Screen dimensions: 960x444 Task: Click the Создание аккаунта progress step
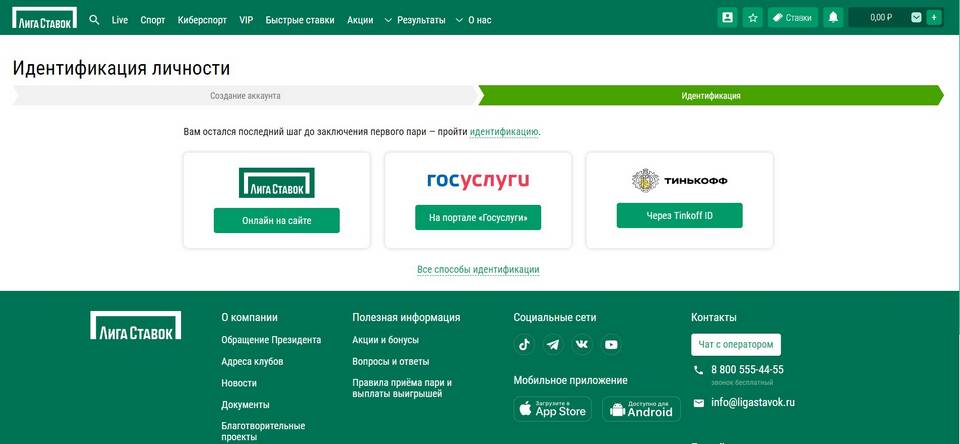pyautogui.click(x=245, y=96)
